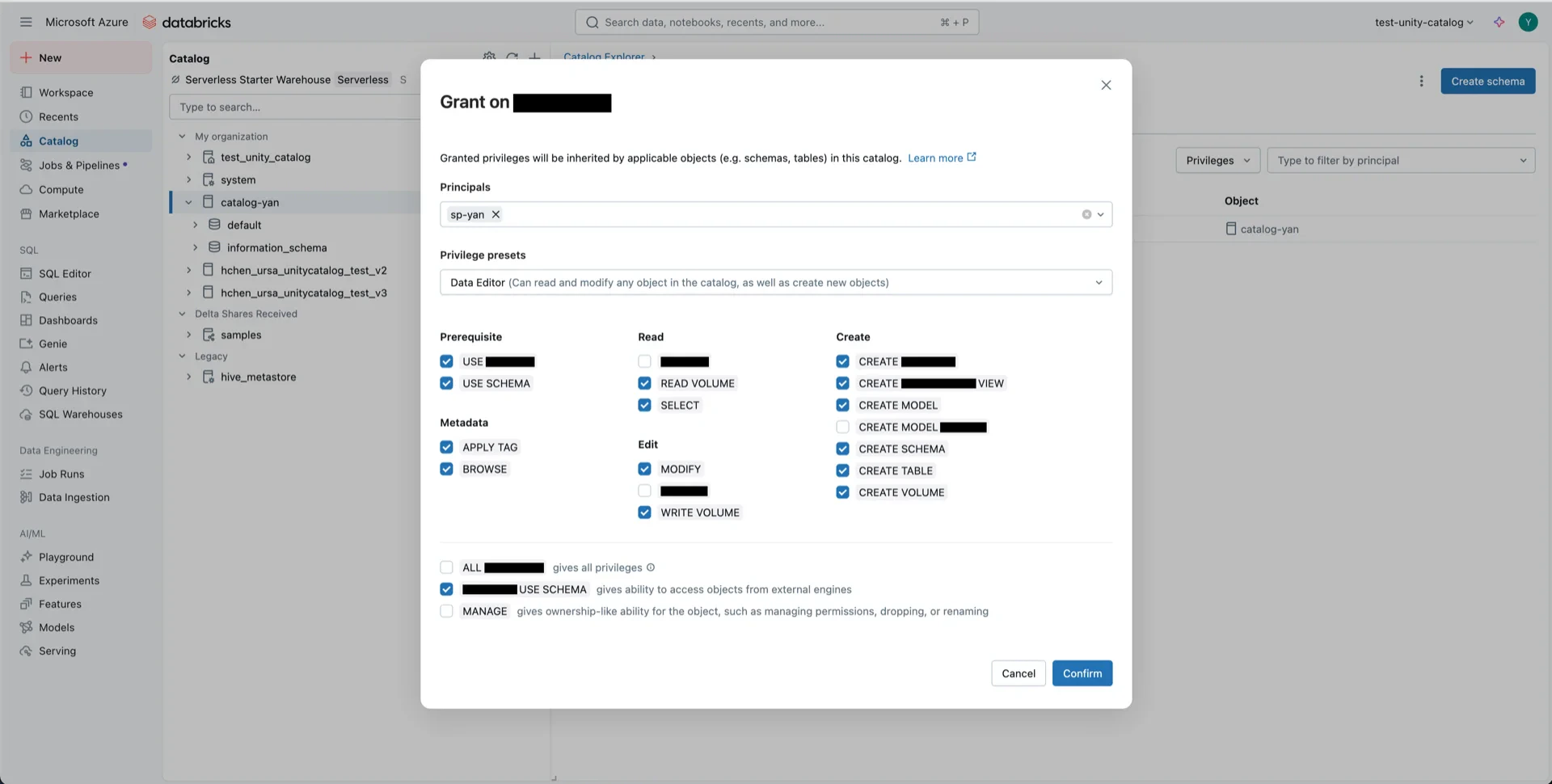
Task: Expand the system catalog node
Action: click(188, 179)
